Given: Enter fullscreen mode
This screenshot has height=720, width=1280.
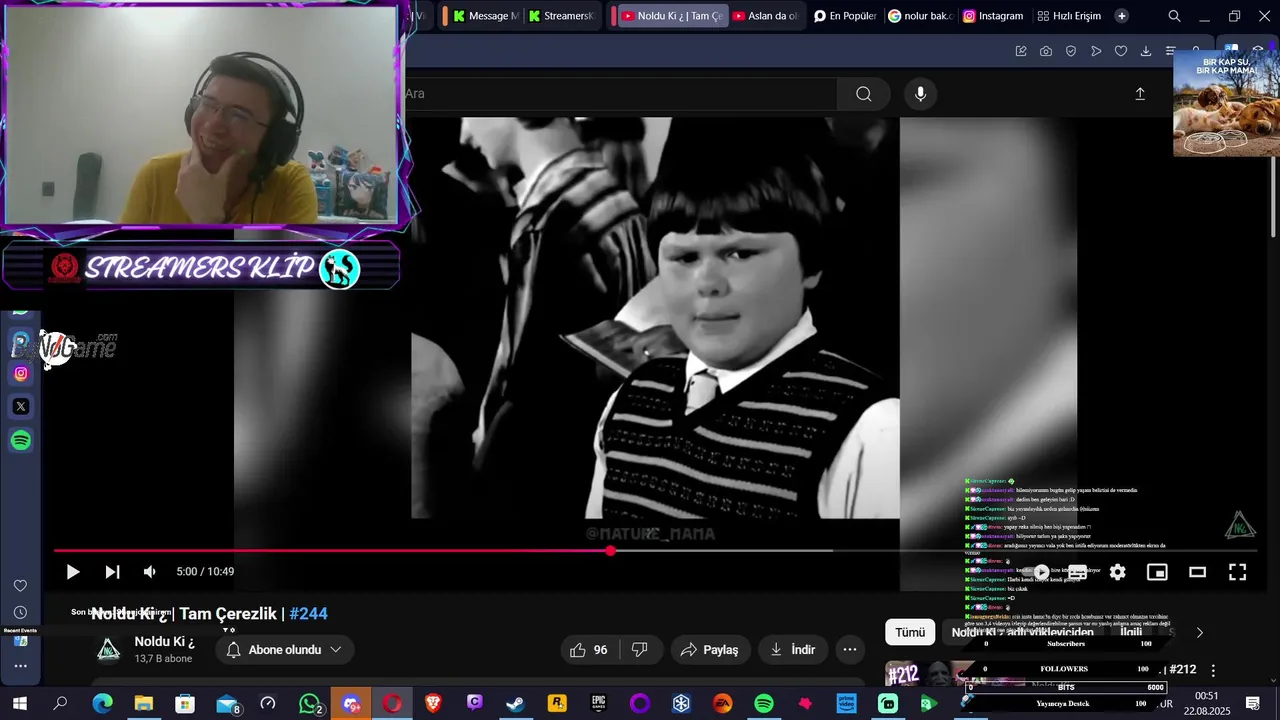Looking at the screenshot, I should coord(1237,572).
